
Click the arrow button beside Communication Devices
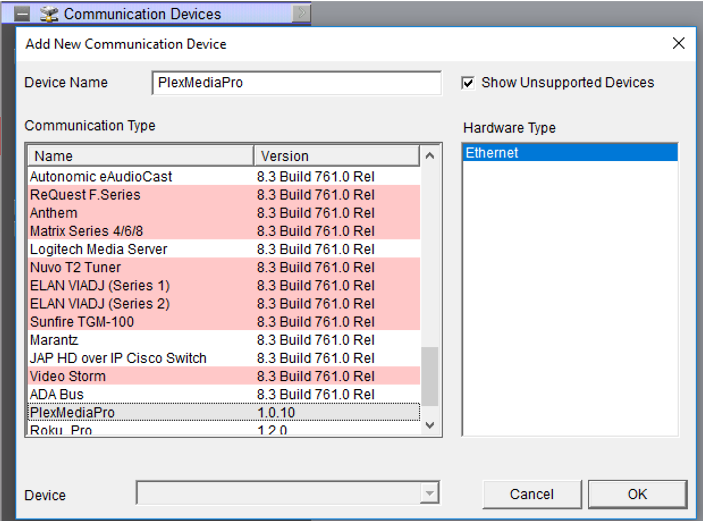301,13
